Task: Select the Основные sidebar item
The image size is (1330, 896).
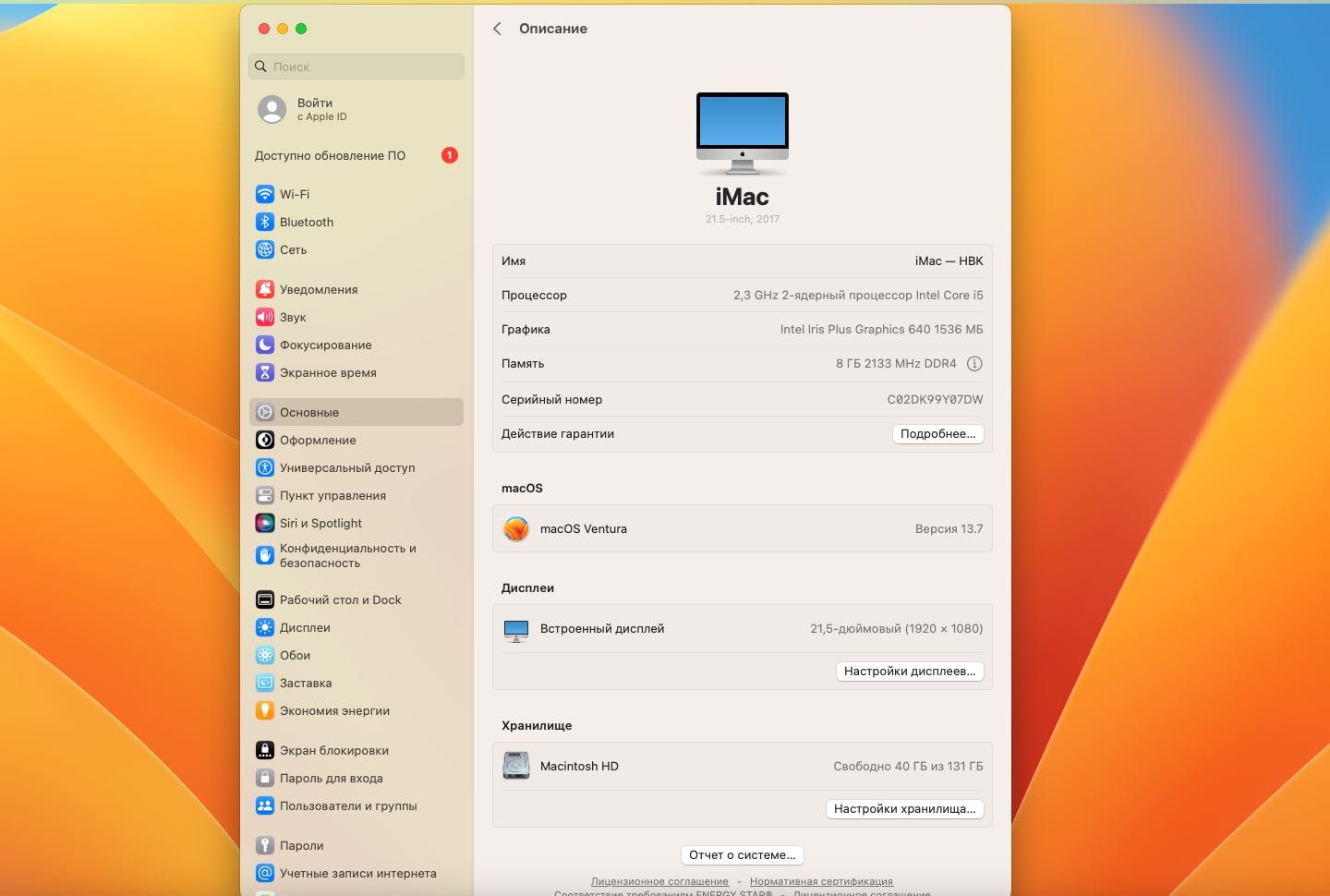Action: pos(357,412)
